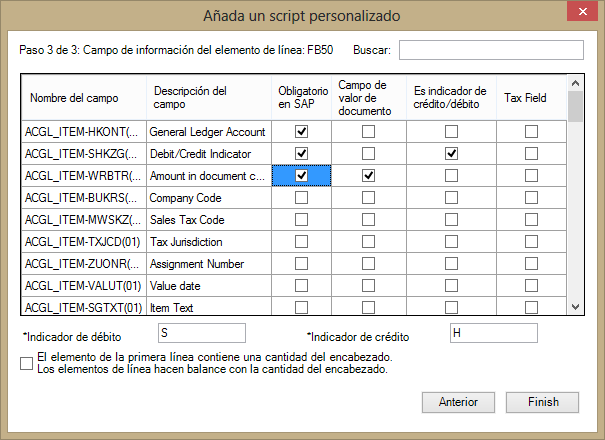Focus the Indicador de débito input
605x440 pixels.
202,333
